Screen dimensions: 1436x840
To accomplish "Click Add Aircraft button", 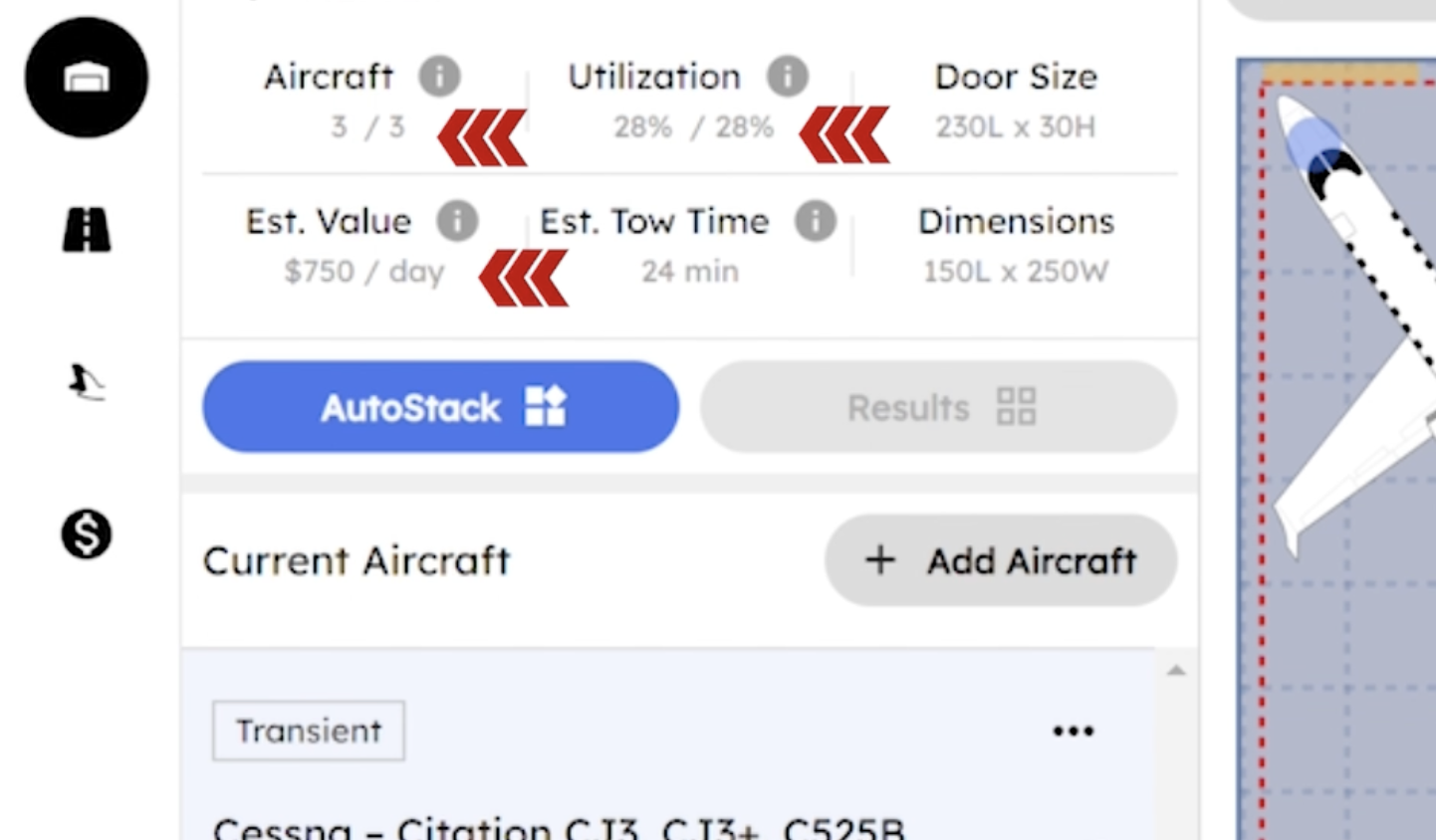I will [x=1001, y=560].
